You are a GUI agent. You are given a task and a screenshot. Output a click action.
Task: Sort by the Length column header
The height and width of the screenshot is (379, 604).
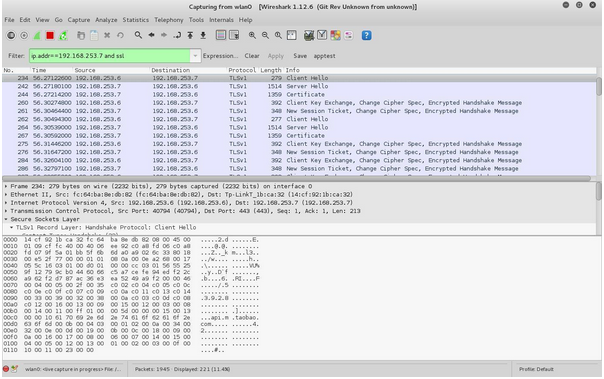tap(271, 70)
